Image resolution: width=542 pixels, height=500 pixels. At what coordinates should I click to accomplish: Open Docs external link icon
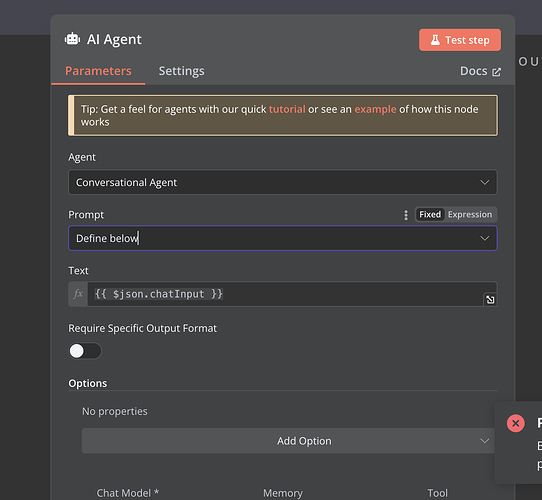coord(496,72)
